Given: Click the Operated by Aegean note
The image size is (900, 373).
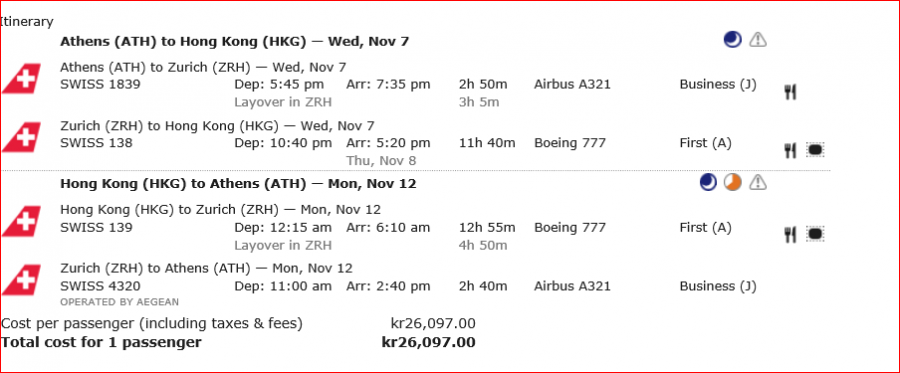Looking at the screenshot, I should [x=119, y=302].
